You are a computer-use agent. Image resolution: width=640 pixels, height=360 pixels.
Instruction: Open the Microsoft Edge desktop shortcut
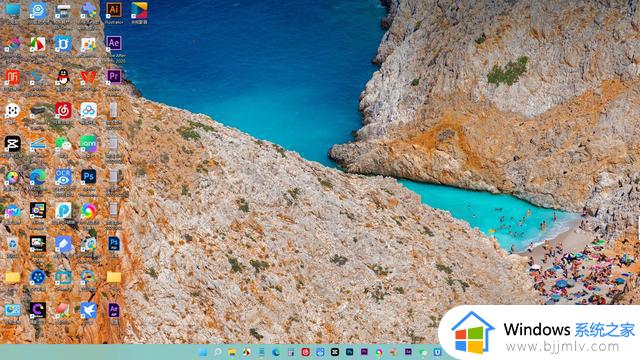[x=38, y=177]
